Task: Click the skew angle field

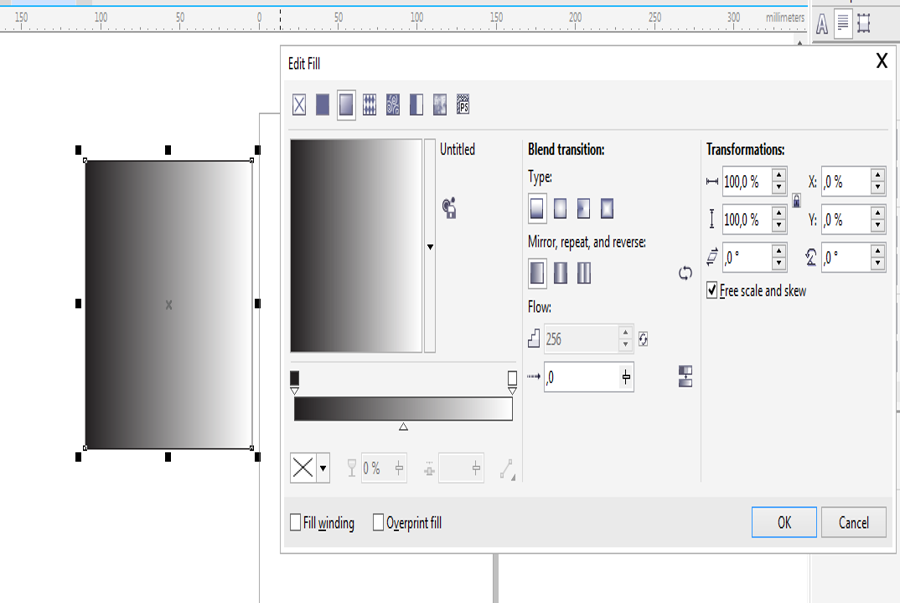Action: click(x=747, y=258)
